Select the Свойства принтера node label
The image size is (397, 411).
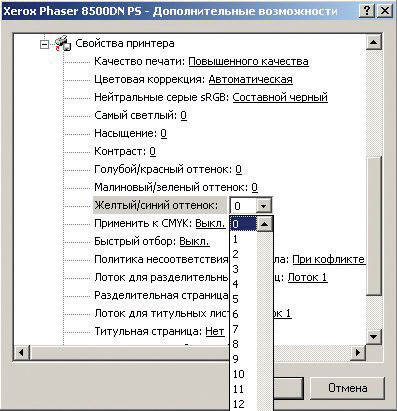[125, 43]
